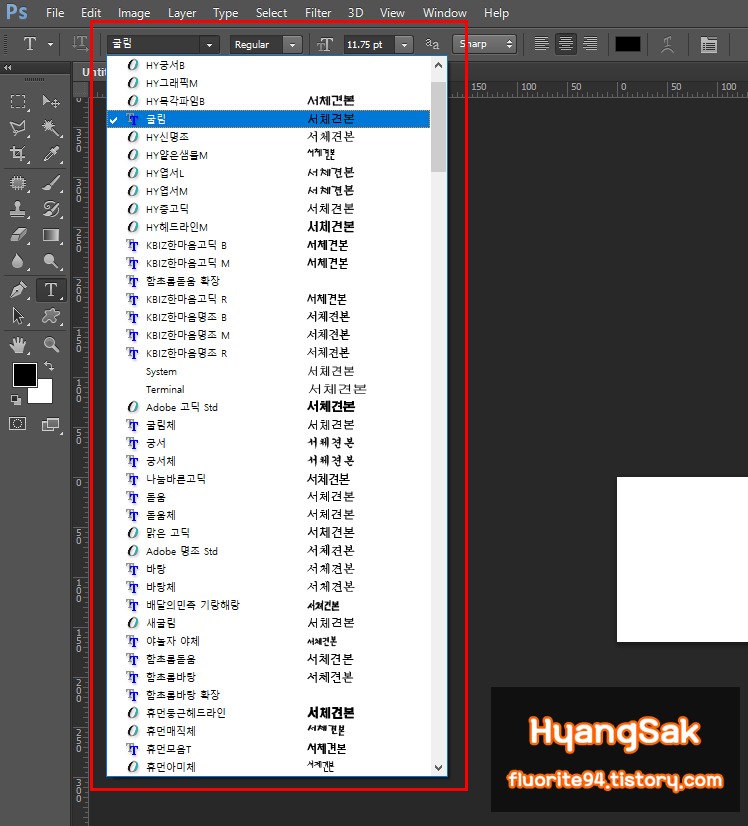
Task: Select the History Brush tool
Action: (x=51, y=209)
